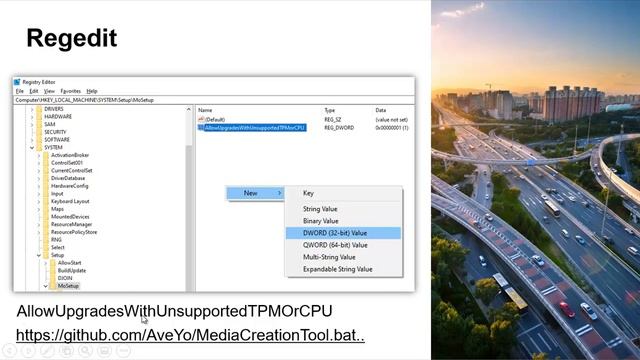Click the Registry Editor app icon in title bar

point(17,82)
